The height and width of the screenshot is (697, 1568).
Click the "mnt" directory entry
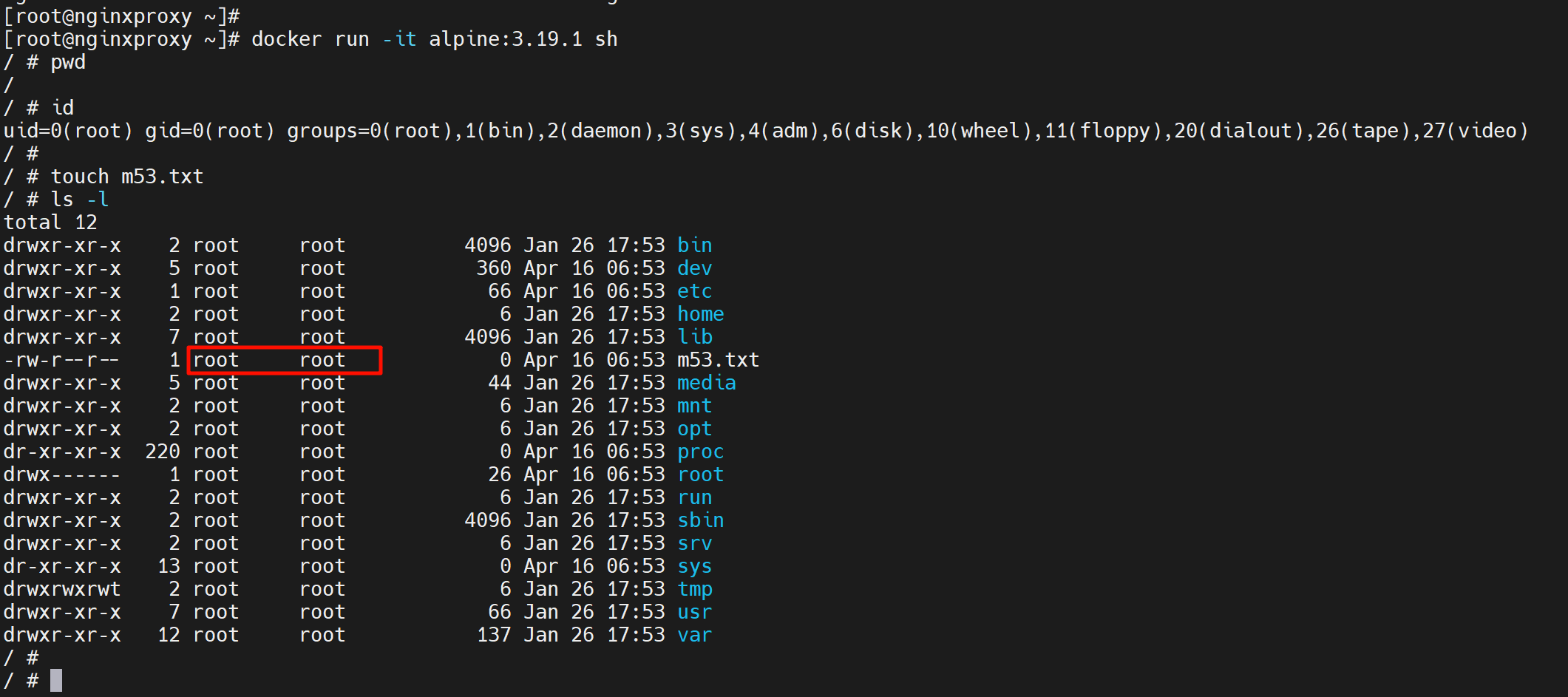point(694,406)
